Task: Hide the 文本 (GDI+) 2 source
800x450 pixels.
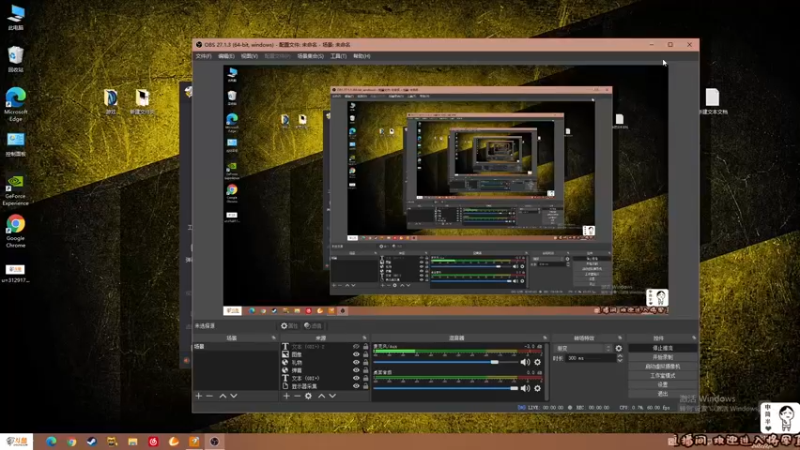Action: click(356, 346)
